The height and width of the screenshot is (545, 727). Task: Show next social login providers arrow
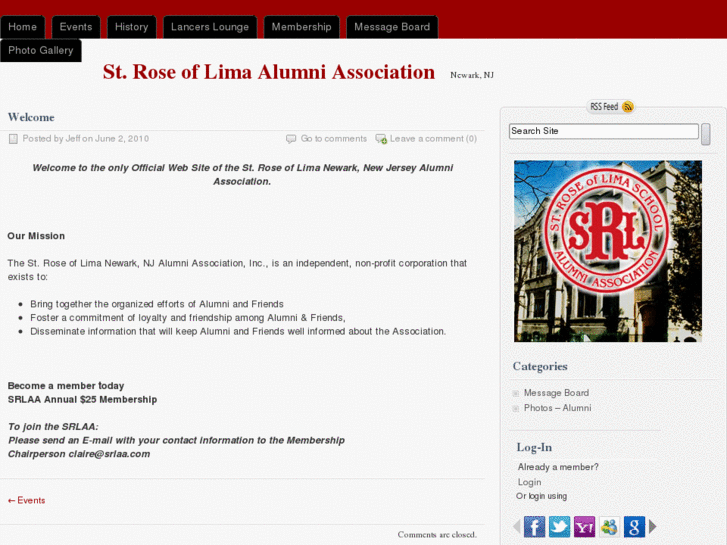pos(653,526)
